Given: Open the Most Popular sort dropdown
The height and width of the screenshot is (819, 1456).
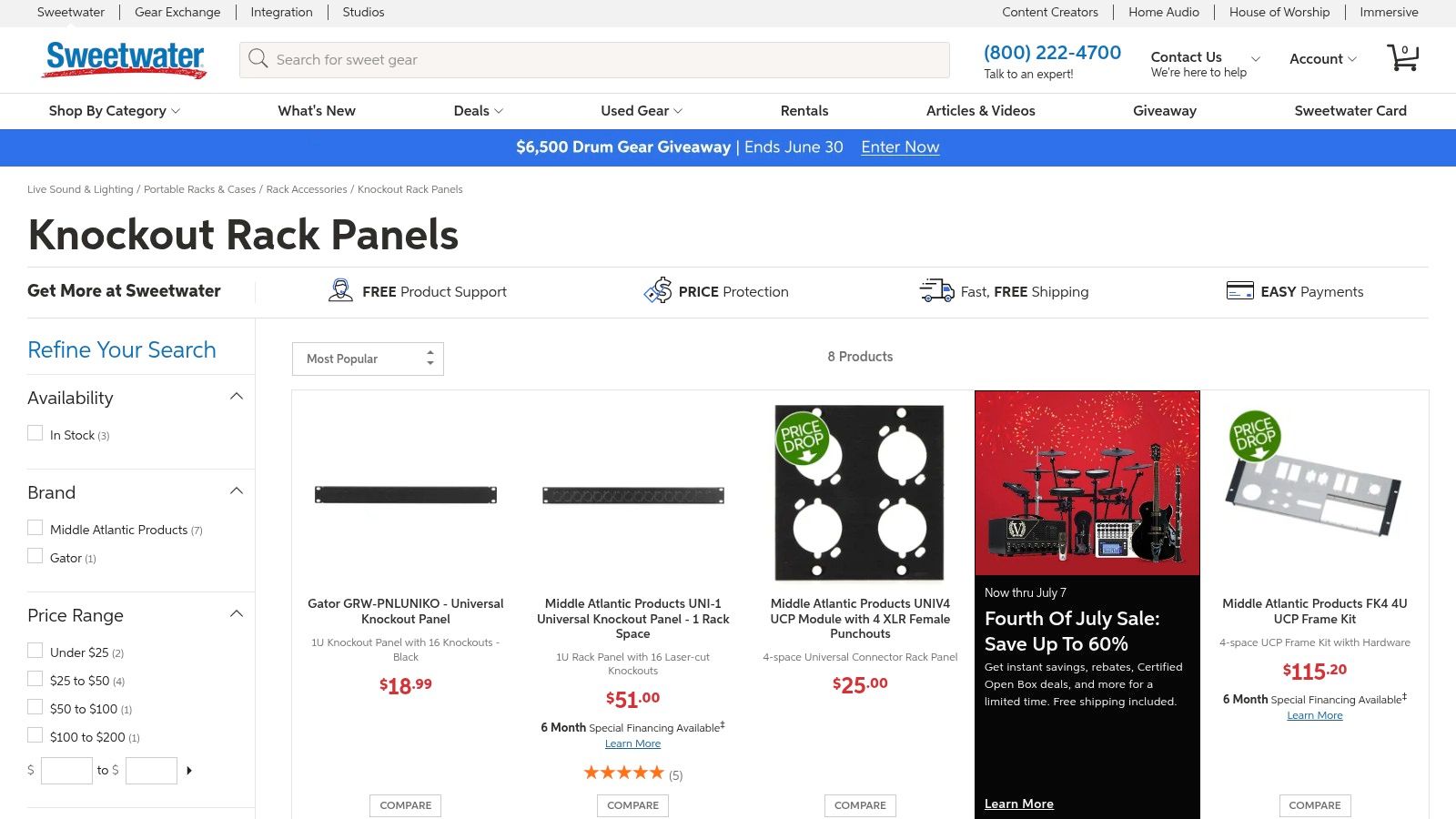Looking at the screenshot, I should 368,359.
